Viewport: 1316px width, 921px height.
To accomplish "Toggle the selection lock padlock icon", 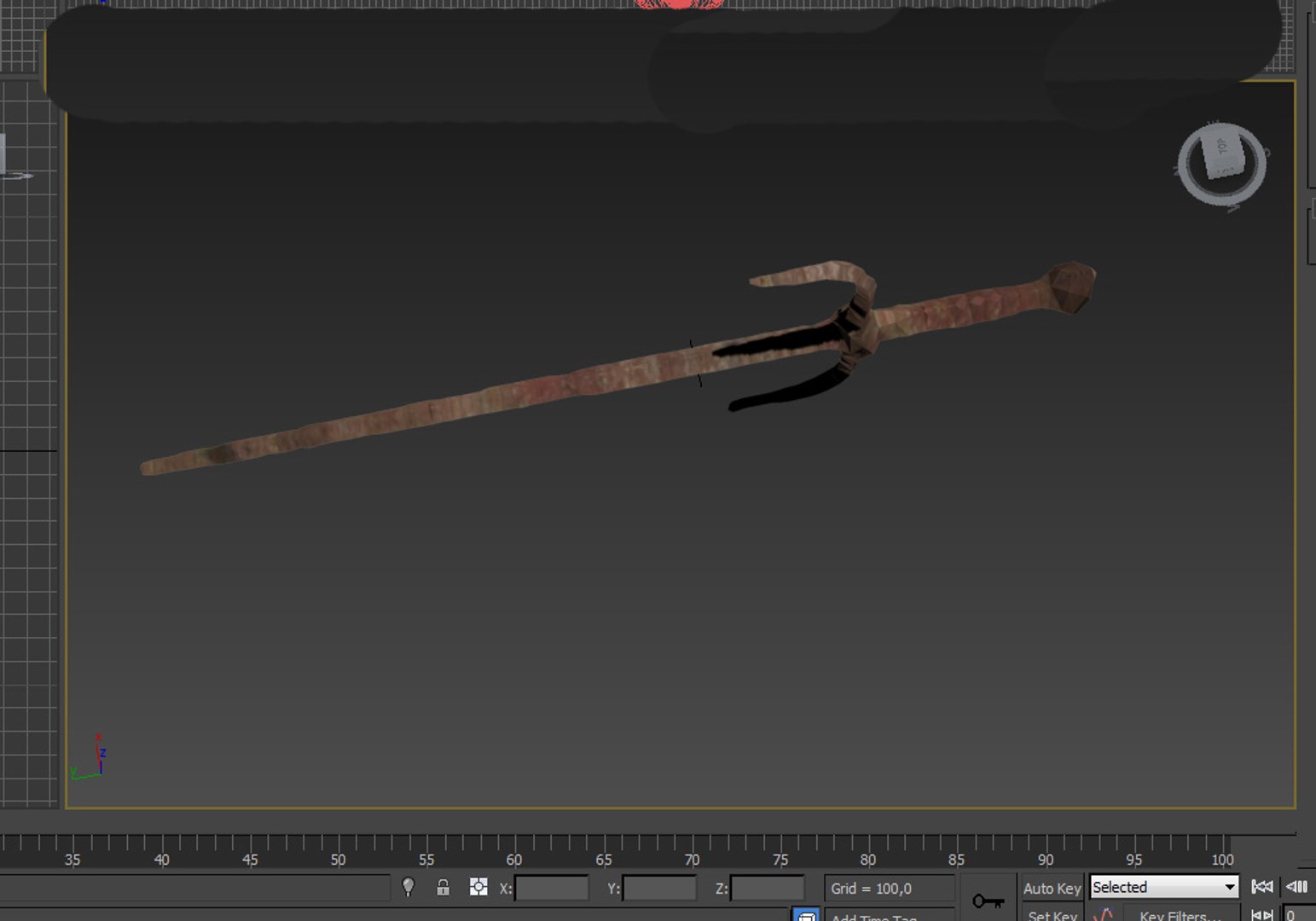I will click(x=443, y=888).
